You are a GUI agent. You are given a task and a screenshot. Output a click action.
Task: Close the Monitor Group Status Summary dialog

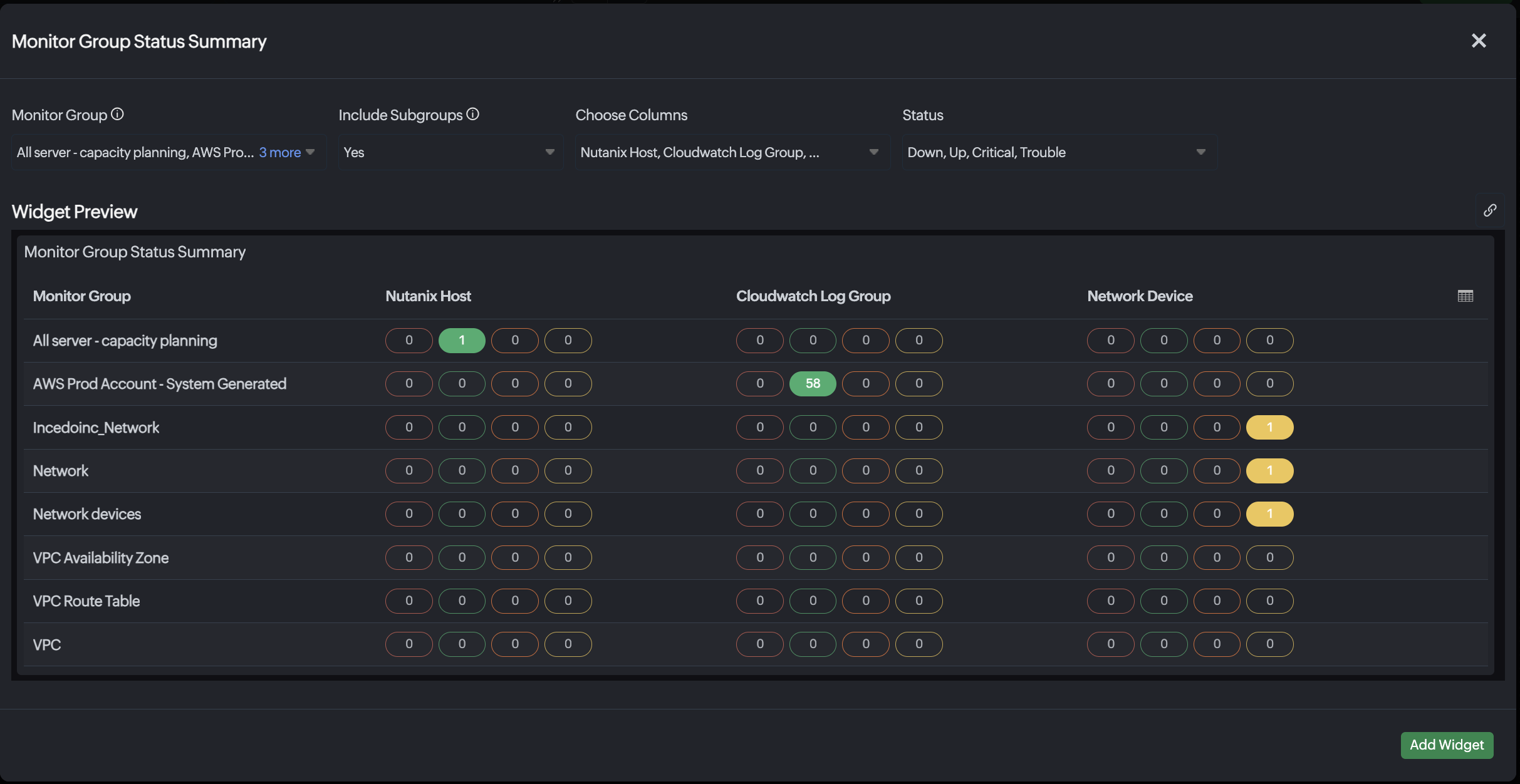pyautogui.click(x=1479, y=41)
